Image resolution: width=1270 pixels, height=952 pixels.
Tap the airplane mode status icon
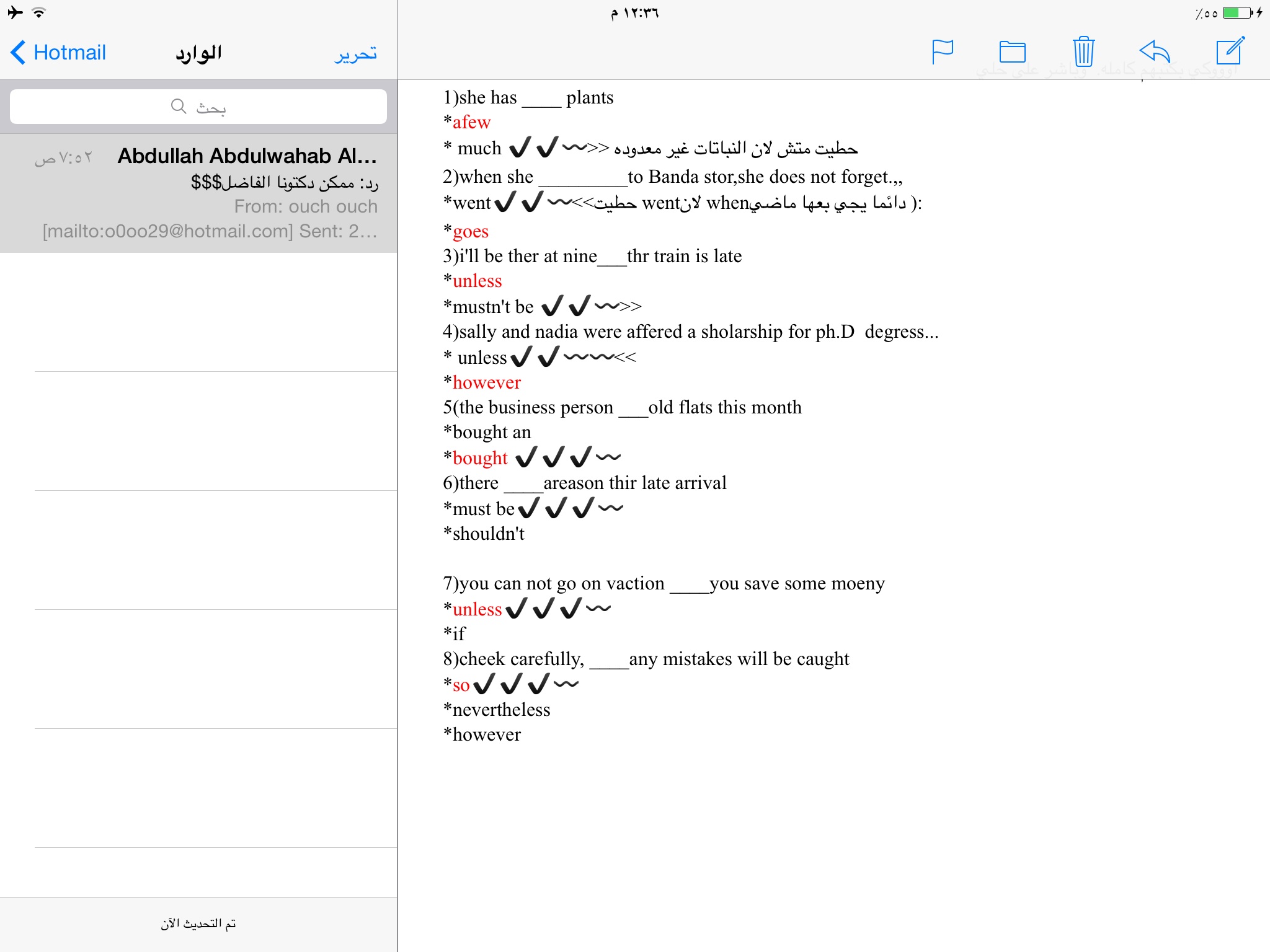coord(15,12)
